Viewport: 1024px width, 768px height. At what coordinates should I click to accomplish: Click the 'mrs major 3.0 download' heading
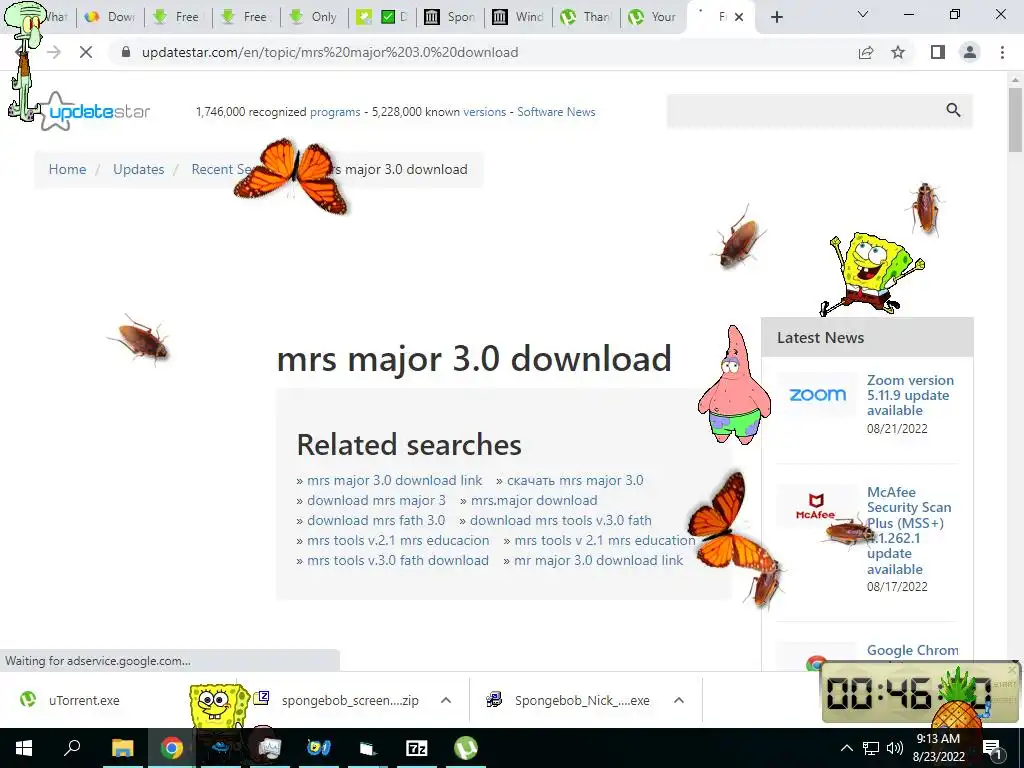tap(474, 359)
